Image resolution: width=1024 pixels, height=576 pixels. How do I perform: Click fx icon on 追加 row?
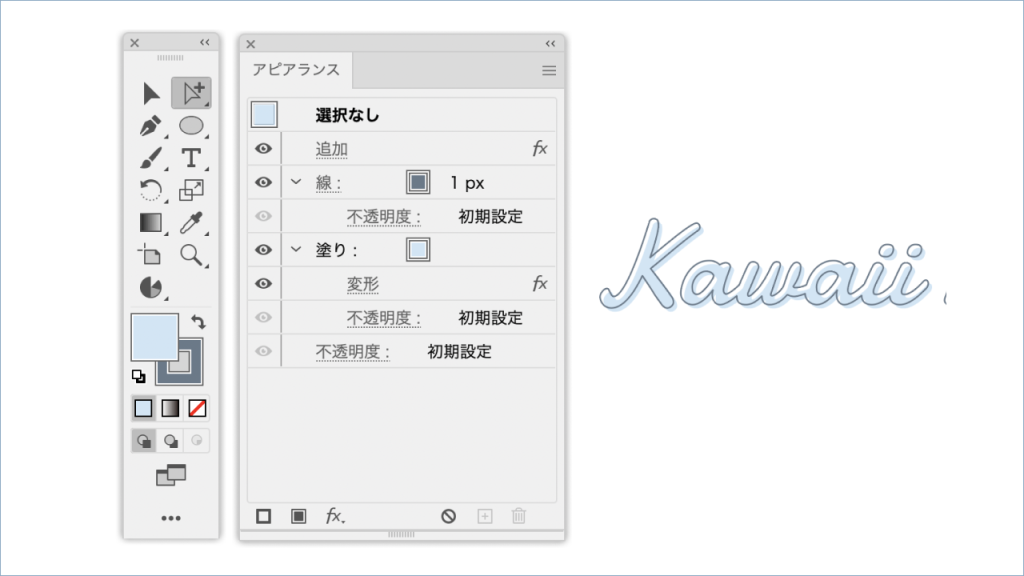[x=539, y=149]
